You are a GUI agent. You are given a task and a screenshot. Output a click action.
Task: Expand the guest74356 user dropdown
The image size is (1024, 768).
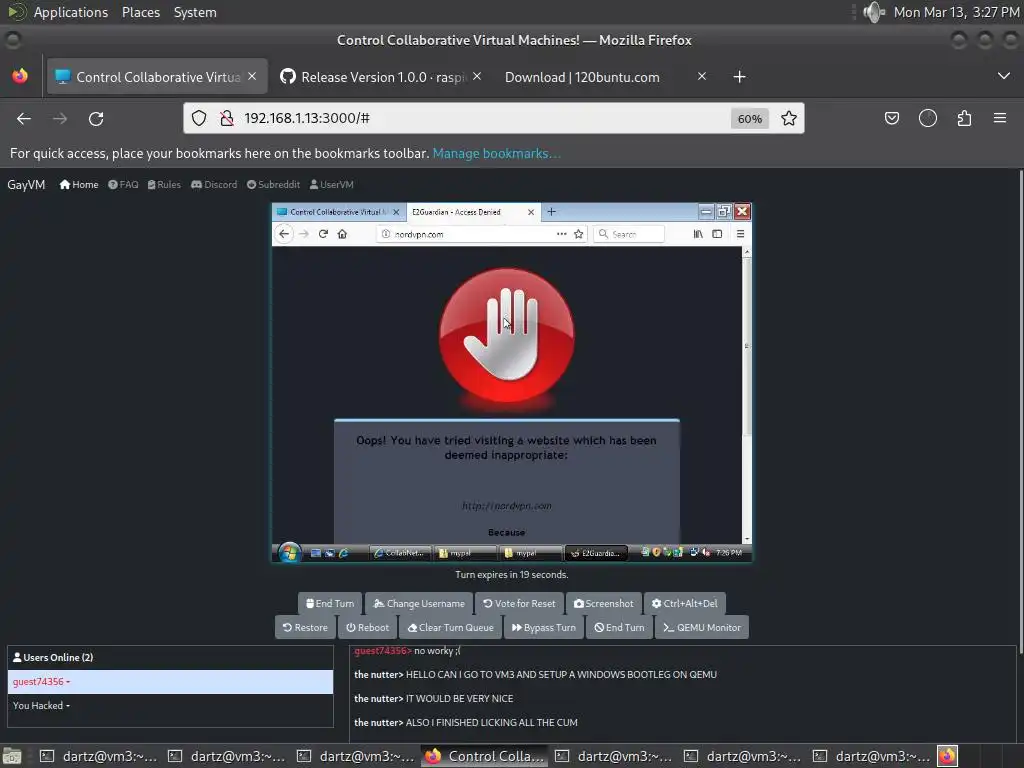tap(170, 682)
